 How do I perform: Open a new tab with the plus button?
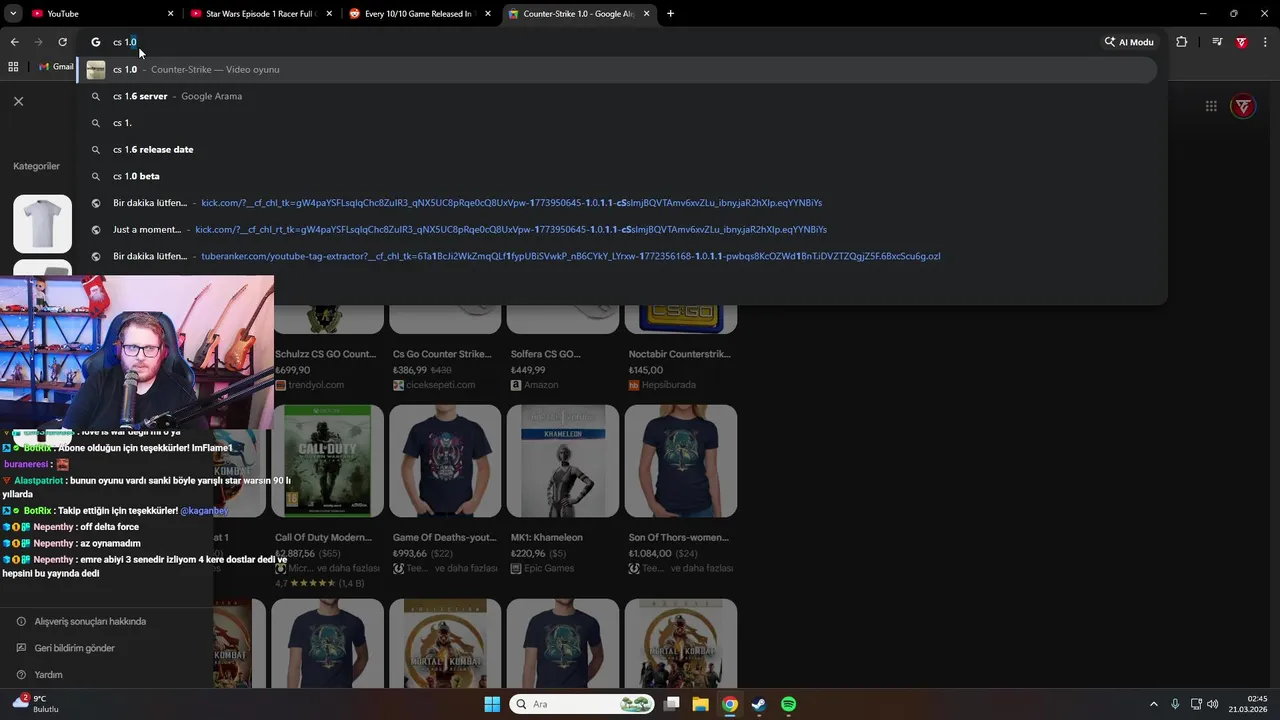670,14
